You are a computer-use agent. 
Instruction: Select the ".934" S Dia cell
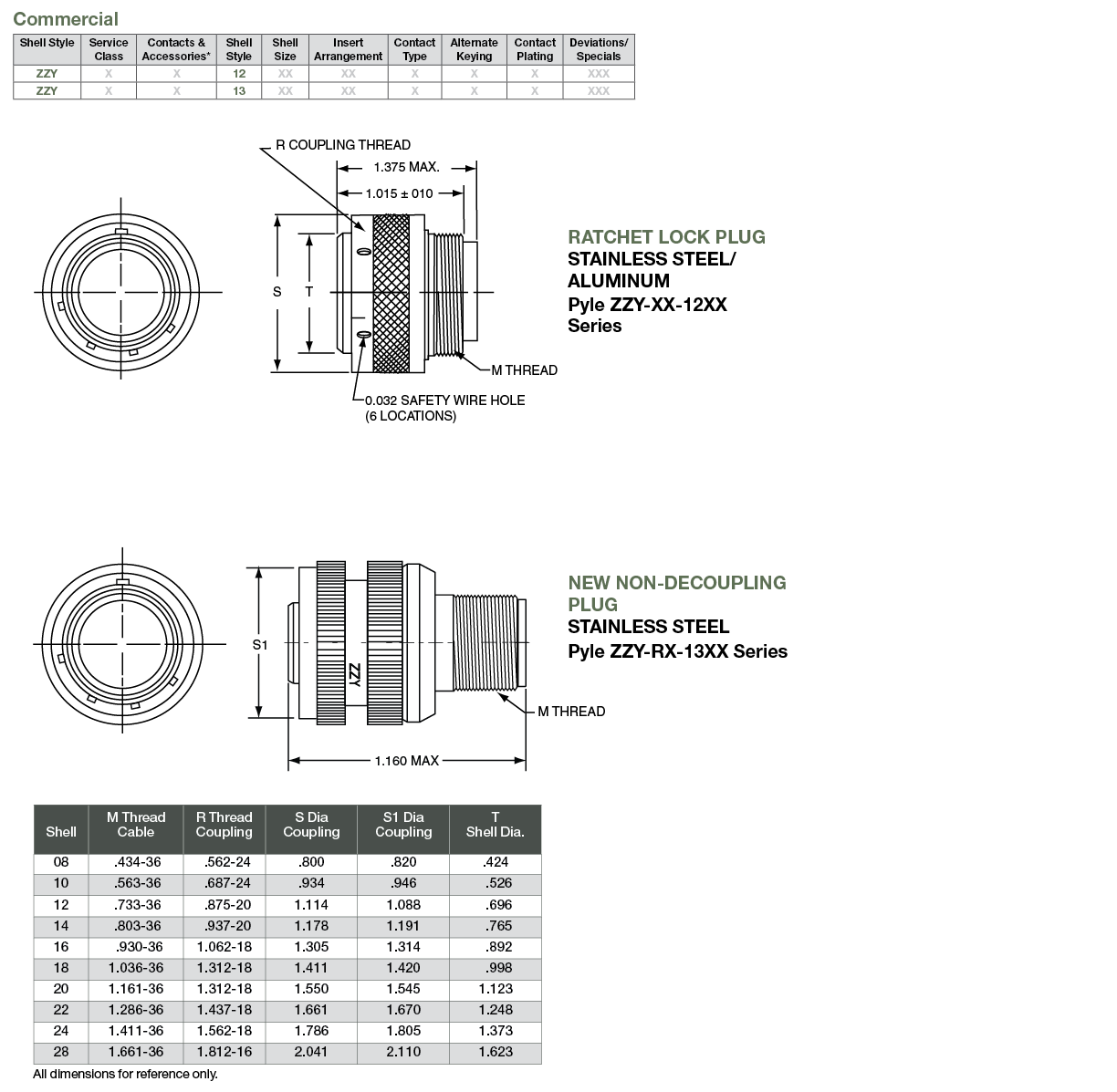(x=311, y=883)
